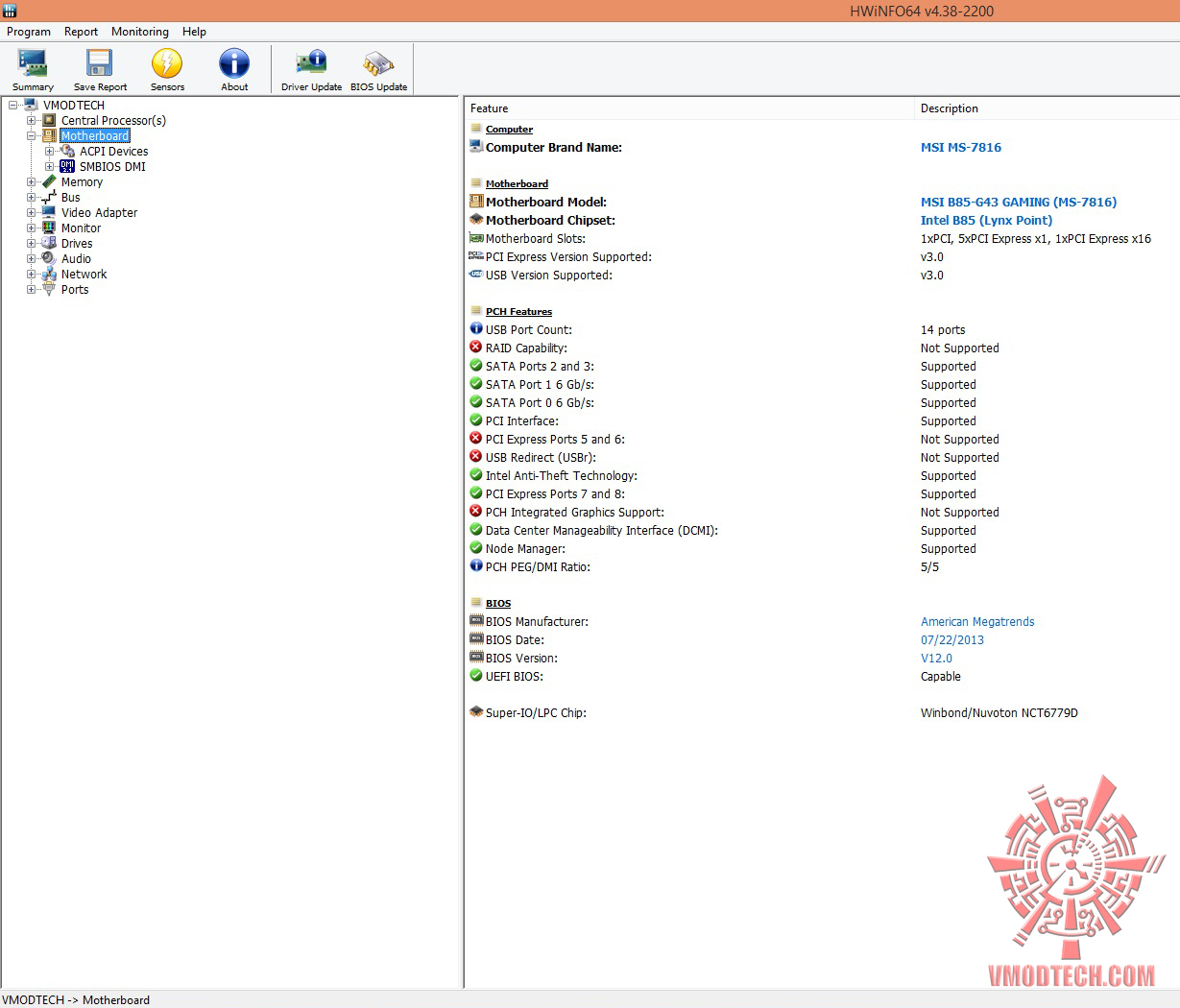The width and height of the screenshot is (1180, 1008).
Task: Expand the Memory tree node
Action: point(31,182)
